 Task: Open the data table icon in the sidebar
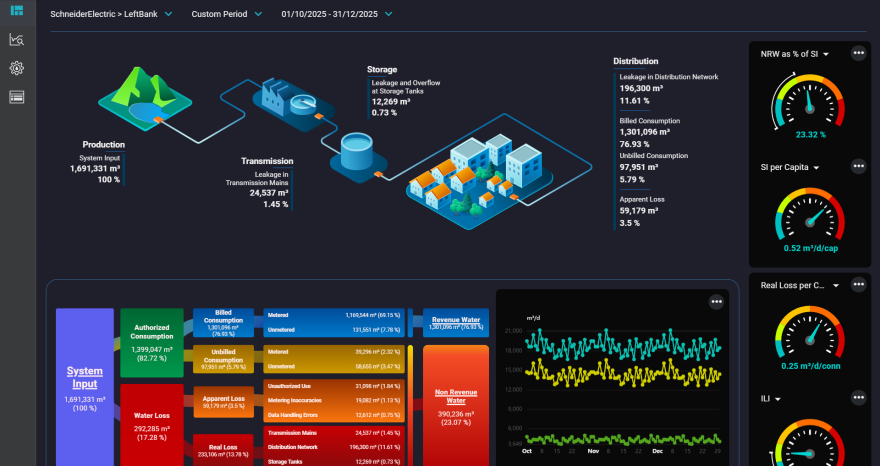click(17, 98)
